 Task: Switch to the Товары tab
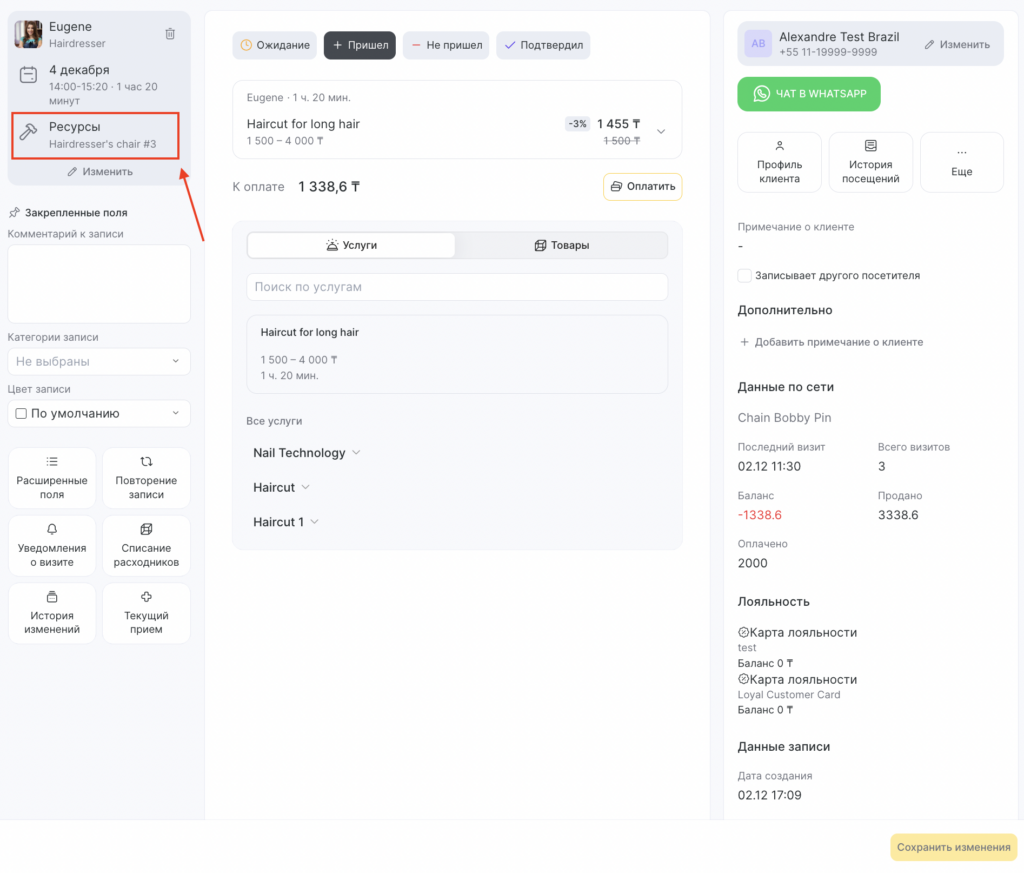561,245
